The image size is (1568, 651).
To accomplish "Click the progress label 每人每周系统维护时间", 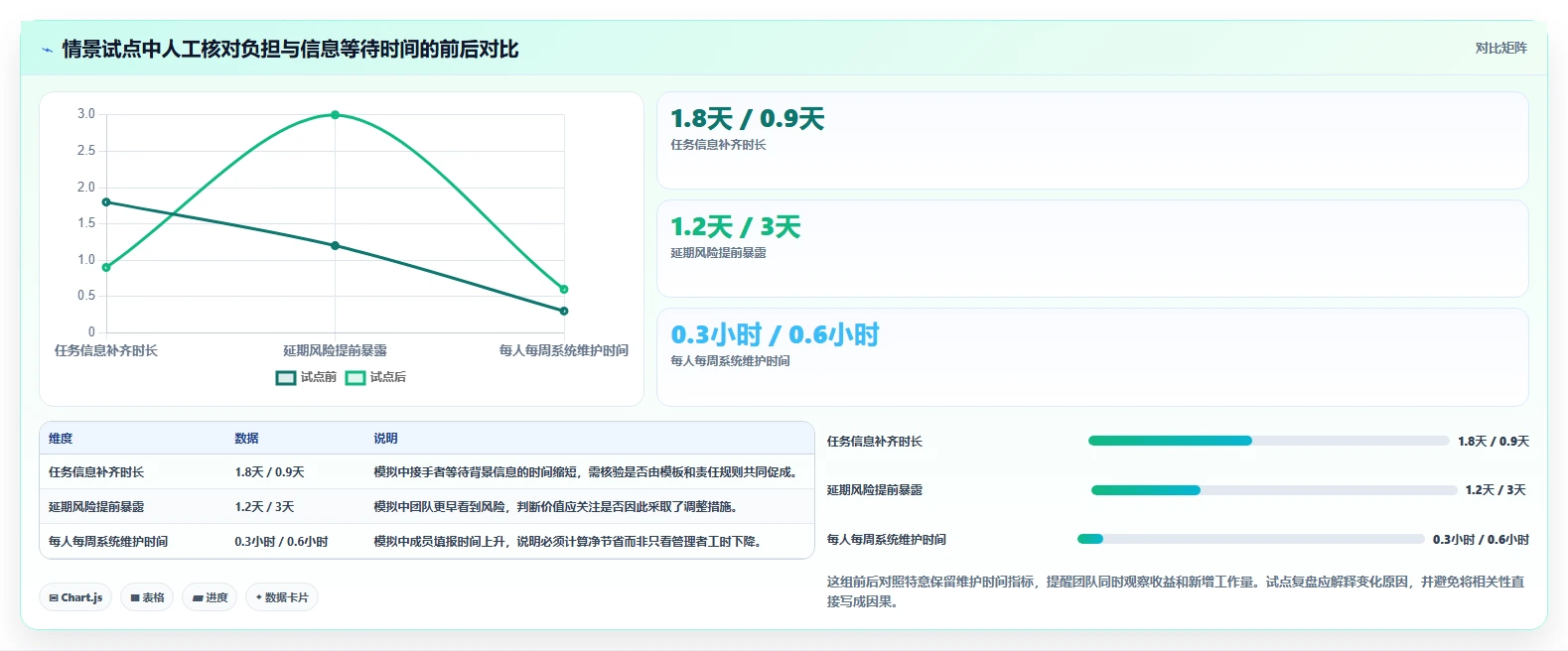I will [x=887, y=540].
